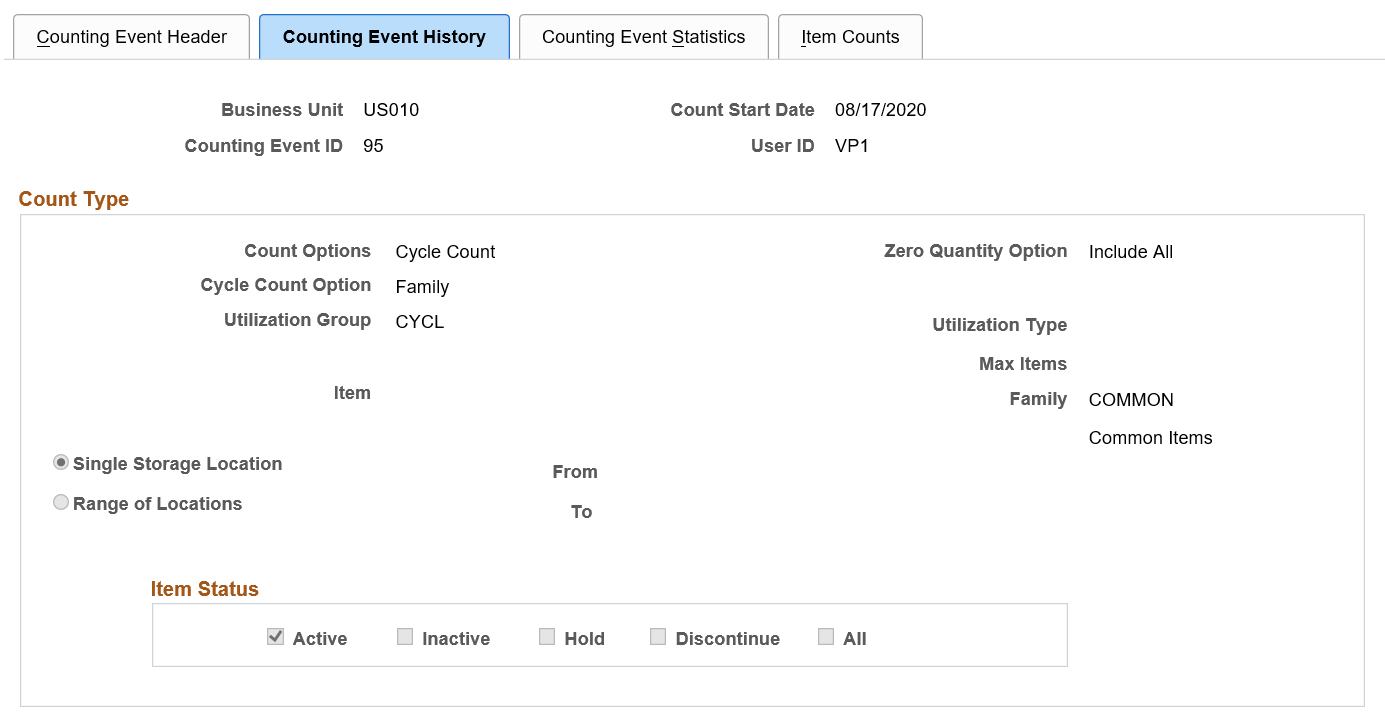Select the Item Counts tab
Image resolution: width=1385 pixels, height=726 pixels.
[849, 36]
